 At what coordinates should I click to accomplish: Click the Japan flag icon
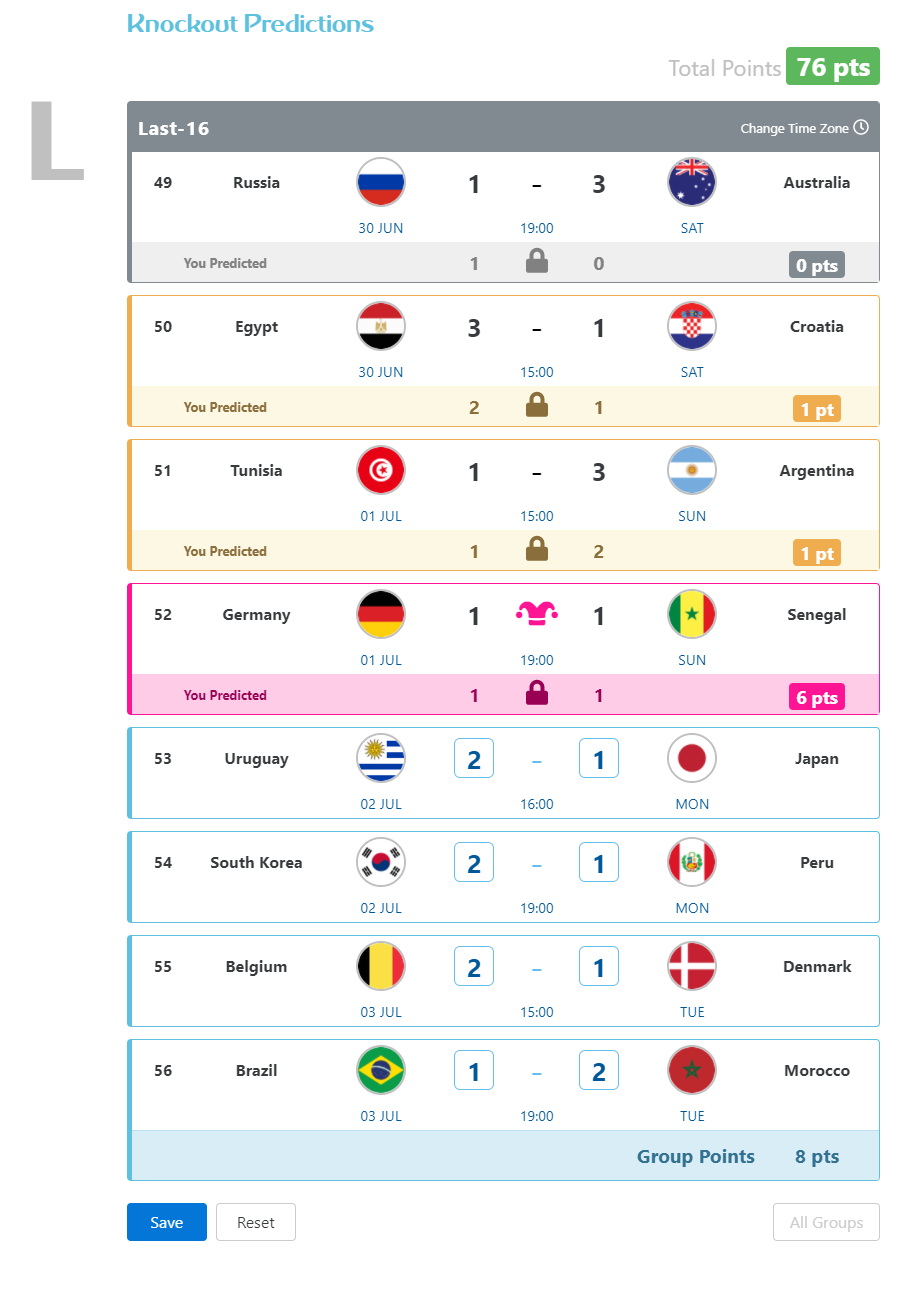click(x=692, y=759)
